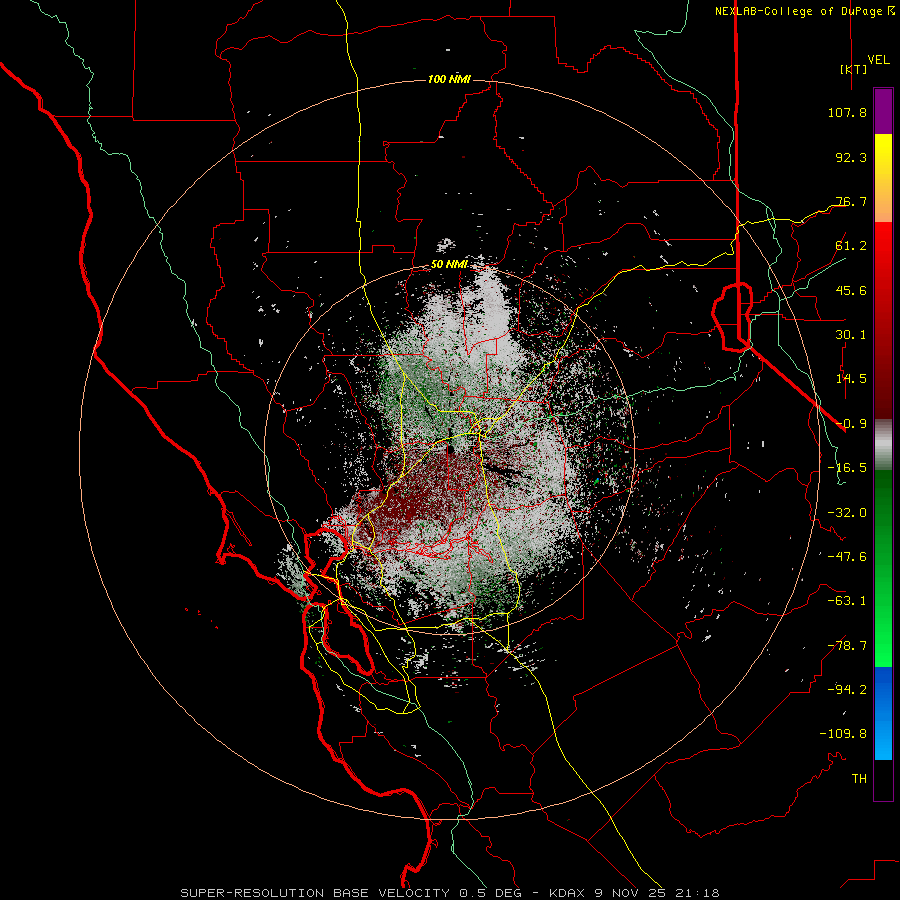Click the 76.7 velocity scale value
The image size is (900, 900).
(851, 201)
